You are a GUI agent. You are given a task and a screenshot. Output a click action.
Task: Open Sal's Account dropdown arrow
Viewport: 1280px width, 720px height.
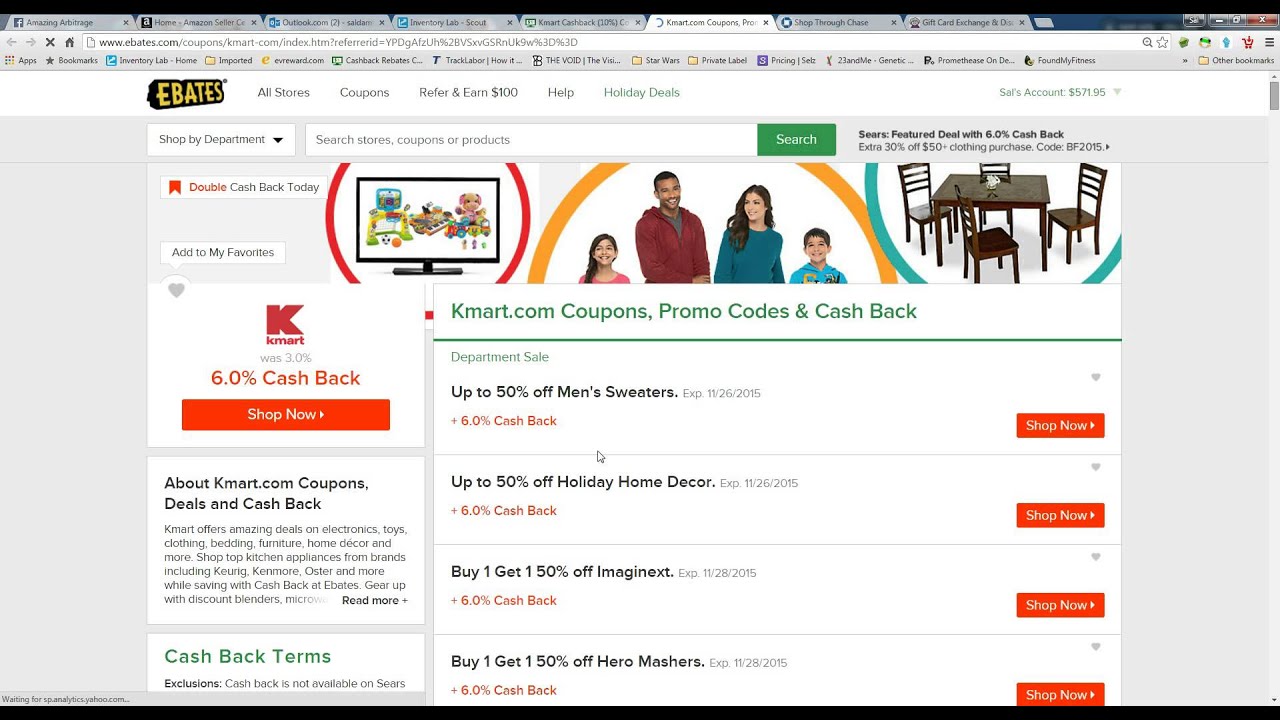[1117, 92]
